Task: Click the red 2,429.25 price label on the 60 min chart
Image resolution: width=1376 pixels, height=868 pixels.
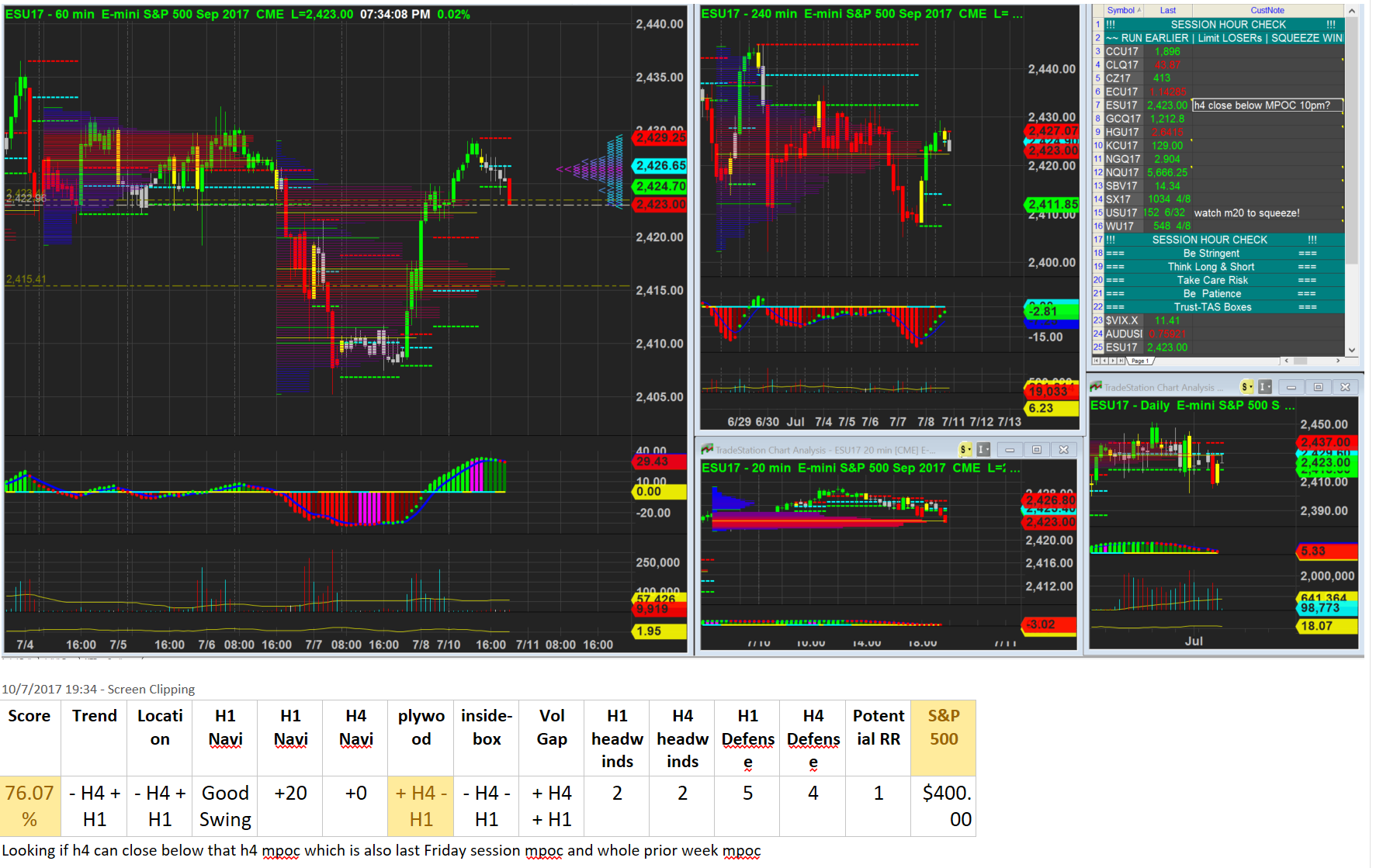Action: [660, 138]
